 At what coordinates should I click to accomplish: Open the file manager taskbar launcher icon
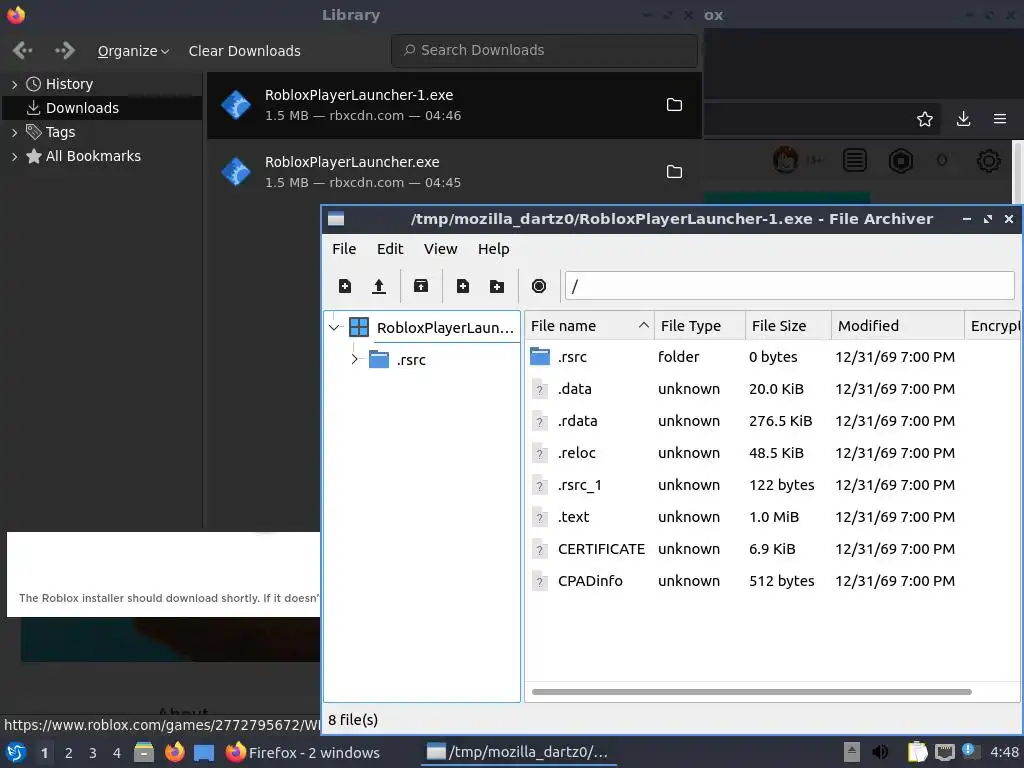pos(144,752)
